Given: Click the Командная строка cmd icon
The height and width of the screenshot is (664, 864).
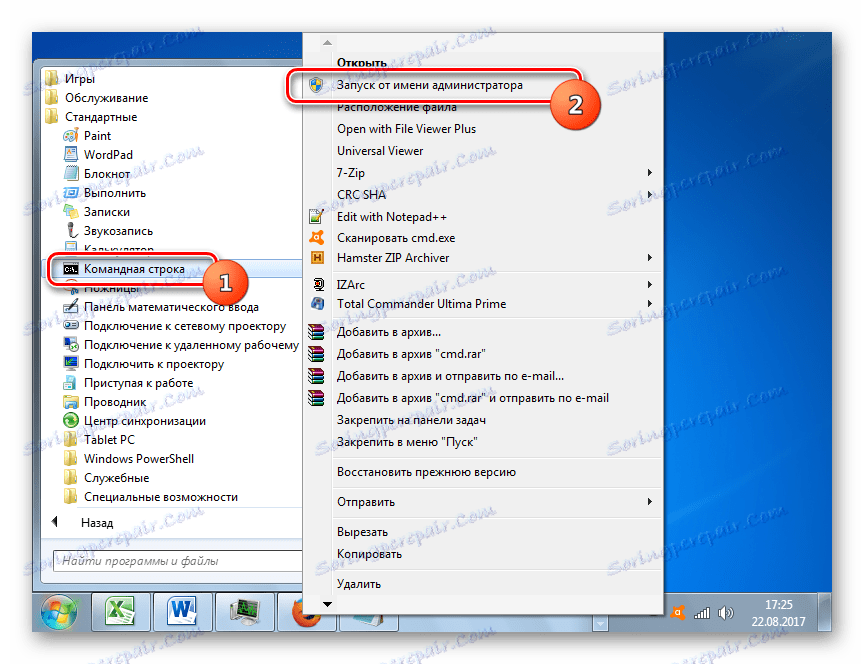Looking at the screenshot, I should click(x=71, y=269).
